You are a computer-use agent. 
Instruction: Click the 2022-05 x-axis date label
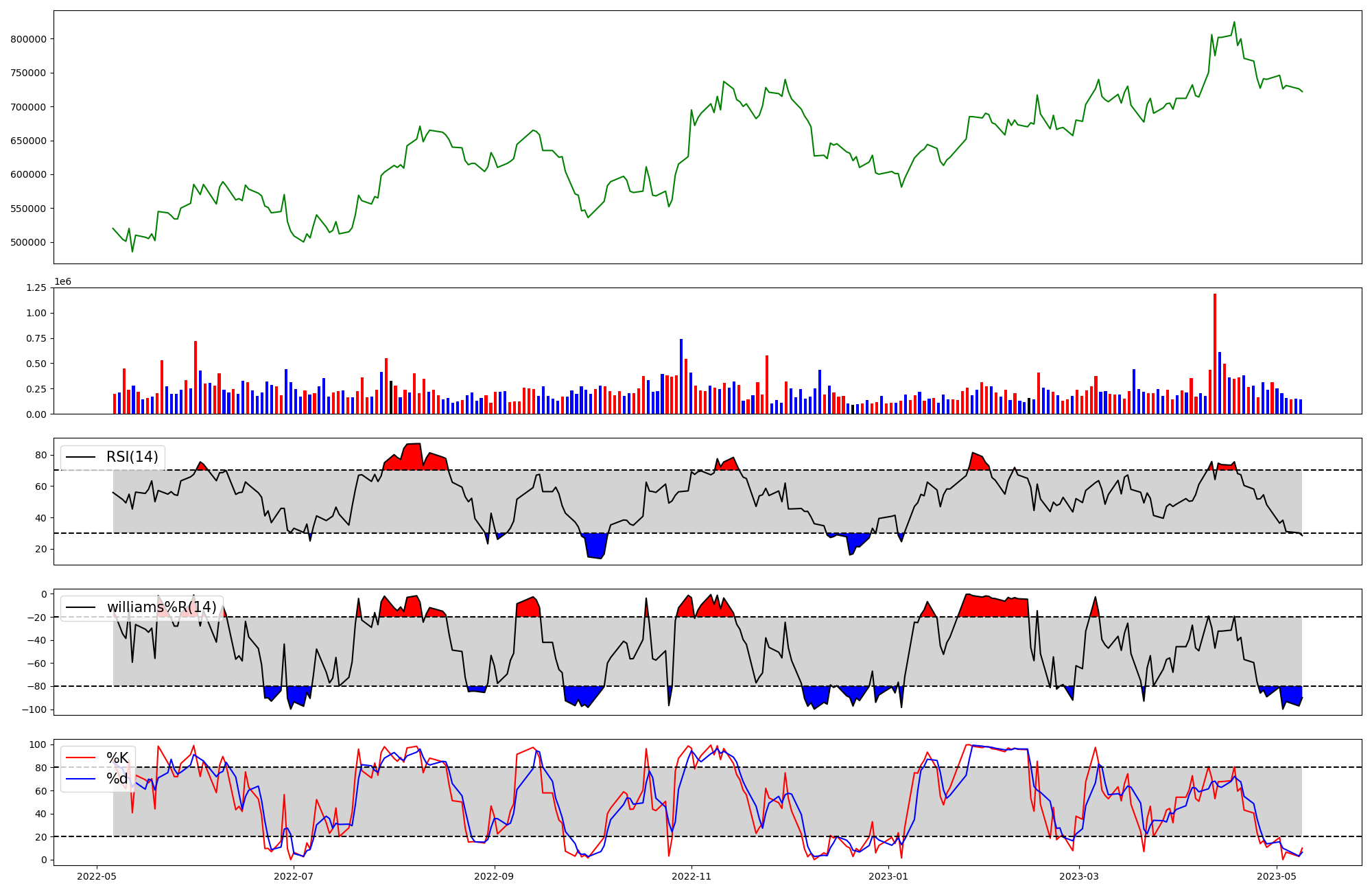[x=97, y=876]
